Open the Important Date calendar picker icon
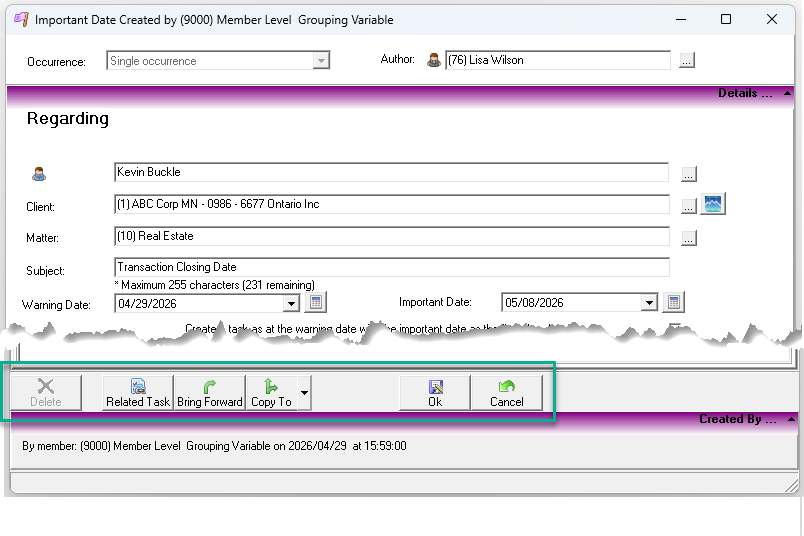 click(x=674, y=303)
